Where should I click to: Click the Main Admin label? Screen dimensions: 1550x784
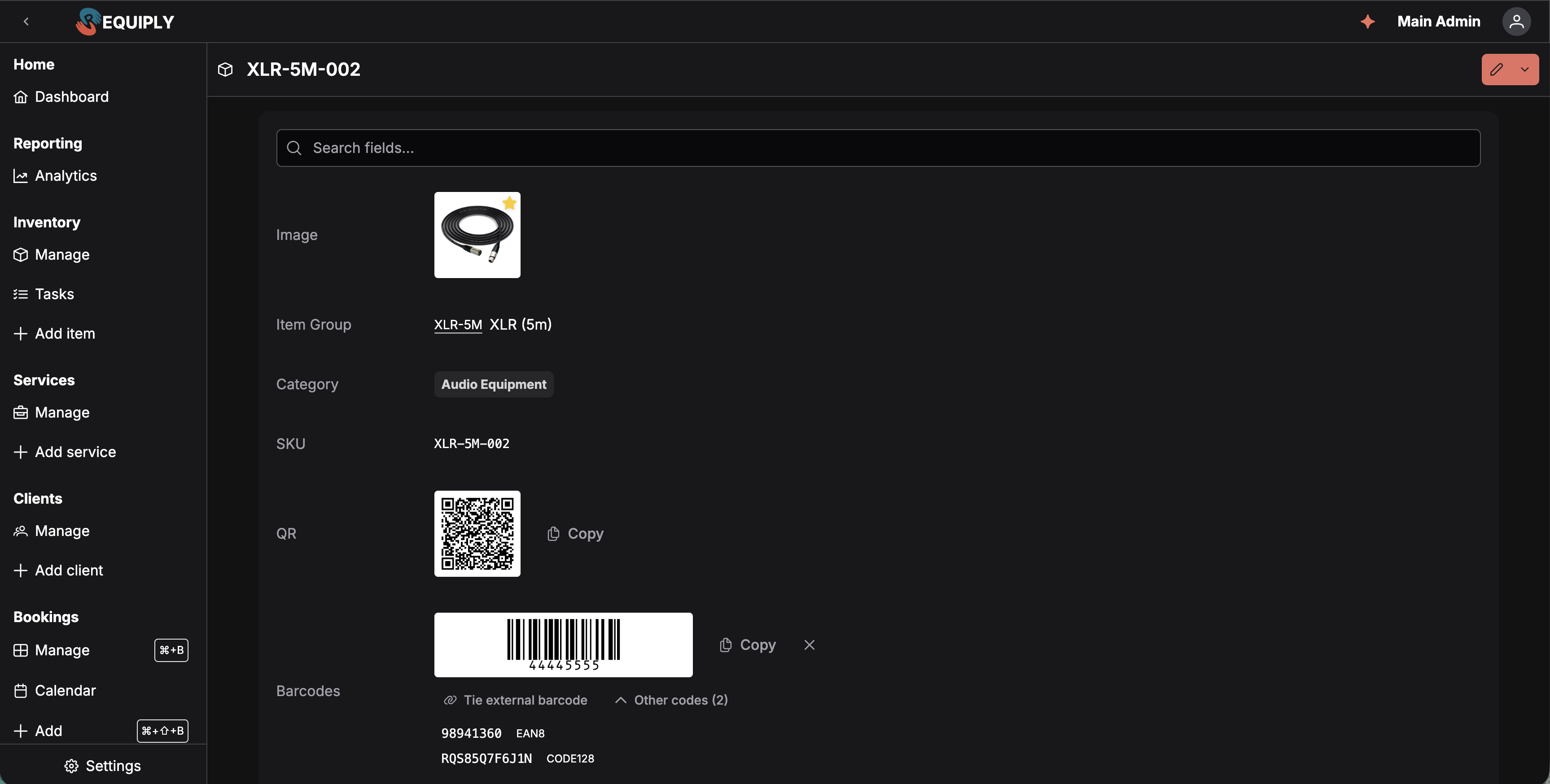coord(1439,22)
